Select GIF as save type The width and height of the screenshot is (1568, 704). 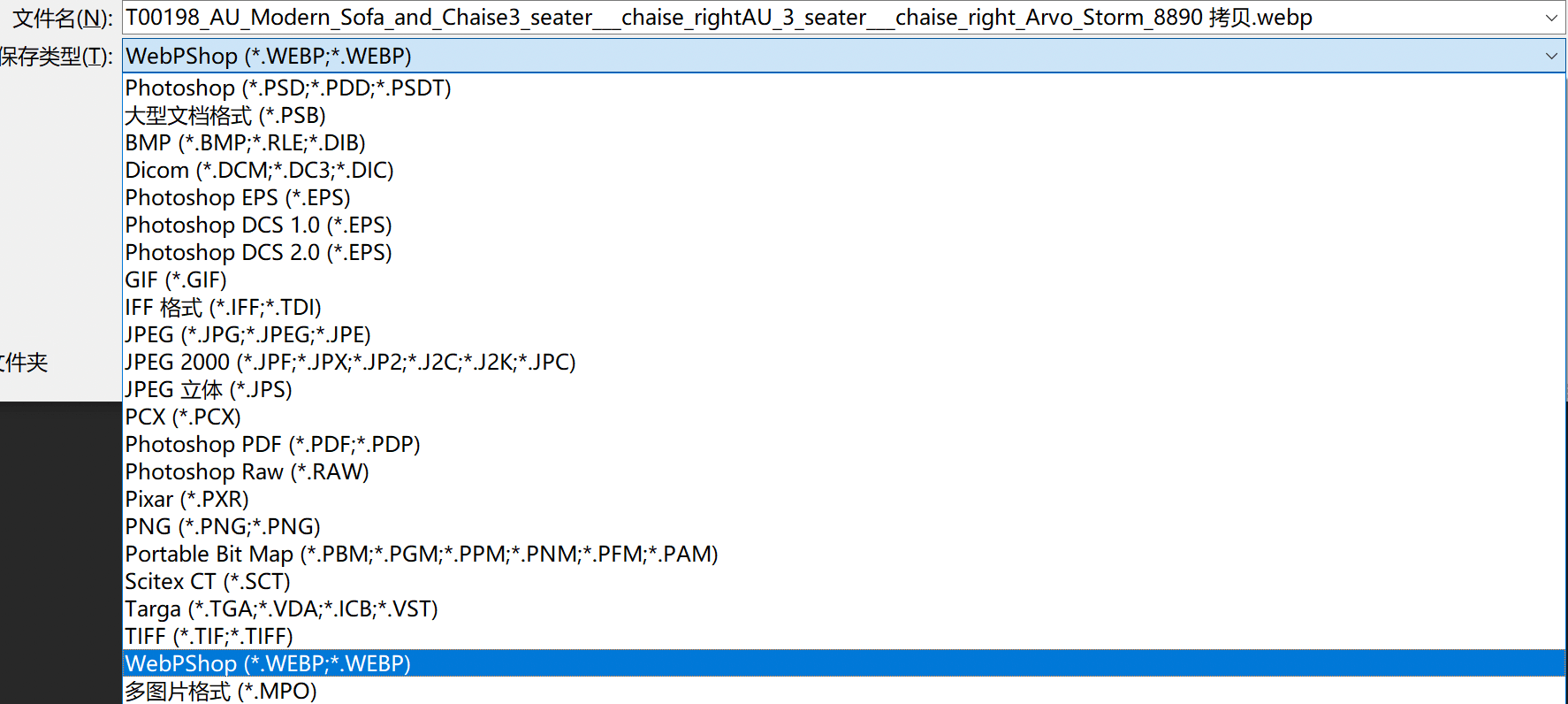[x=176, y=279]
